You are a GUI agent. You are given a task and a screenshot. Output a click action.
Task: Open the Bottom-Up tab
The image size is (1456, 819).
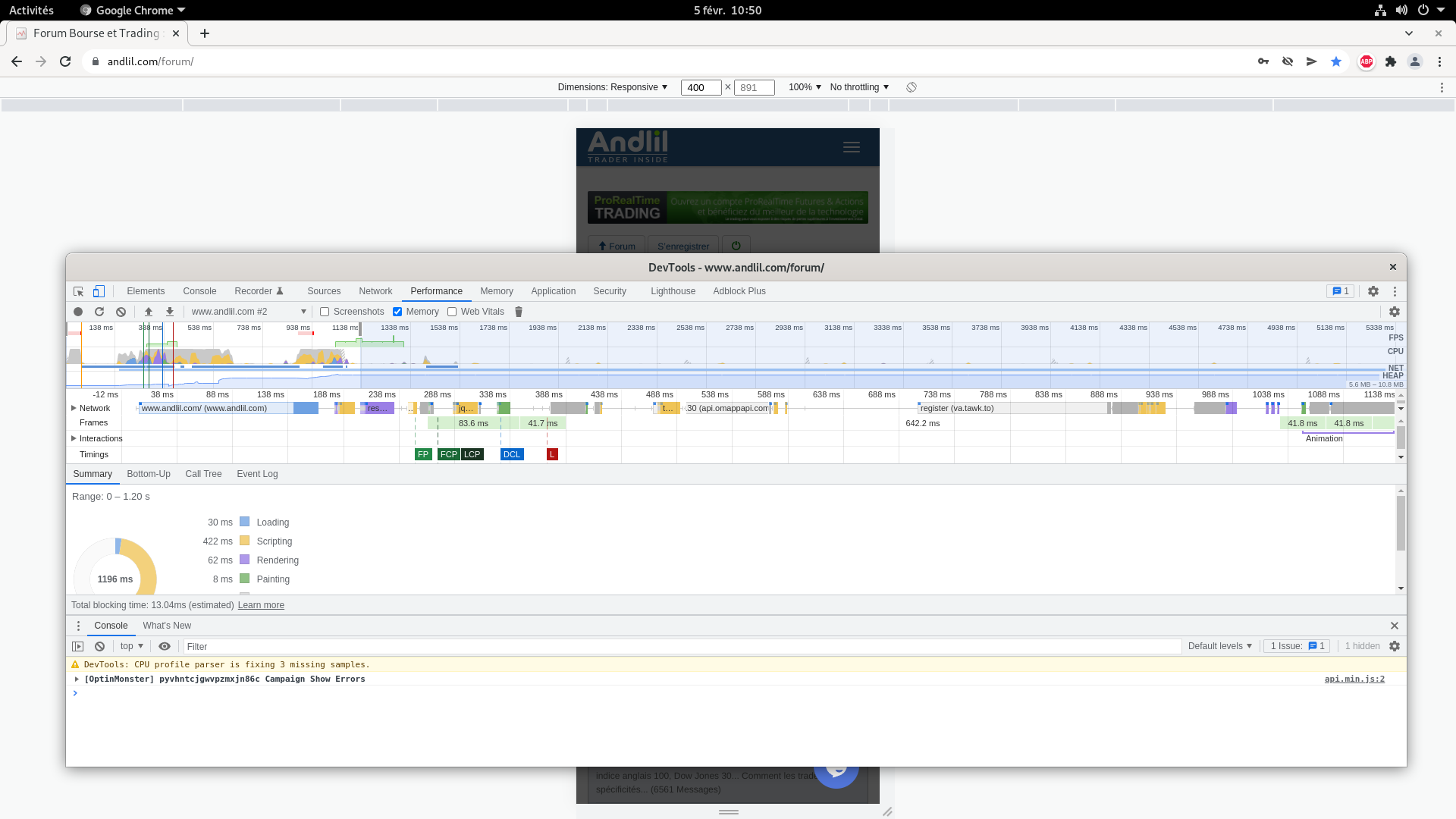149,474
